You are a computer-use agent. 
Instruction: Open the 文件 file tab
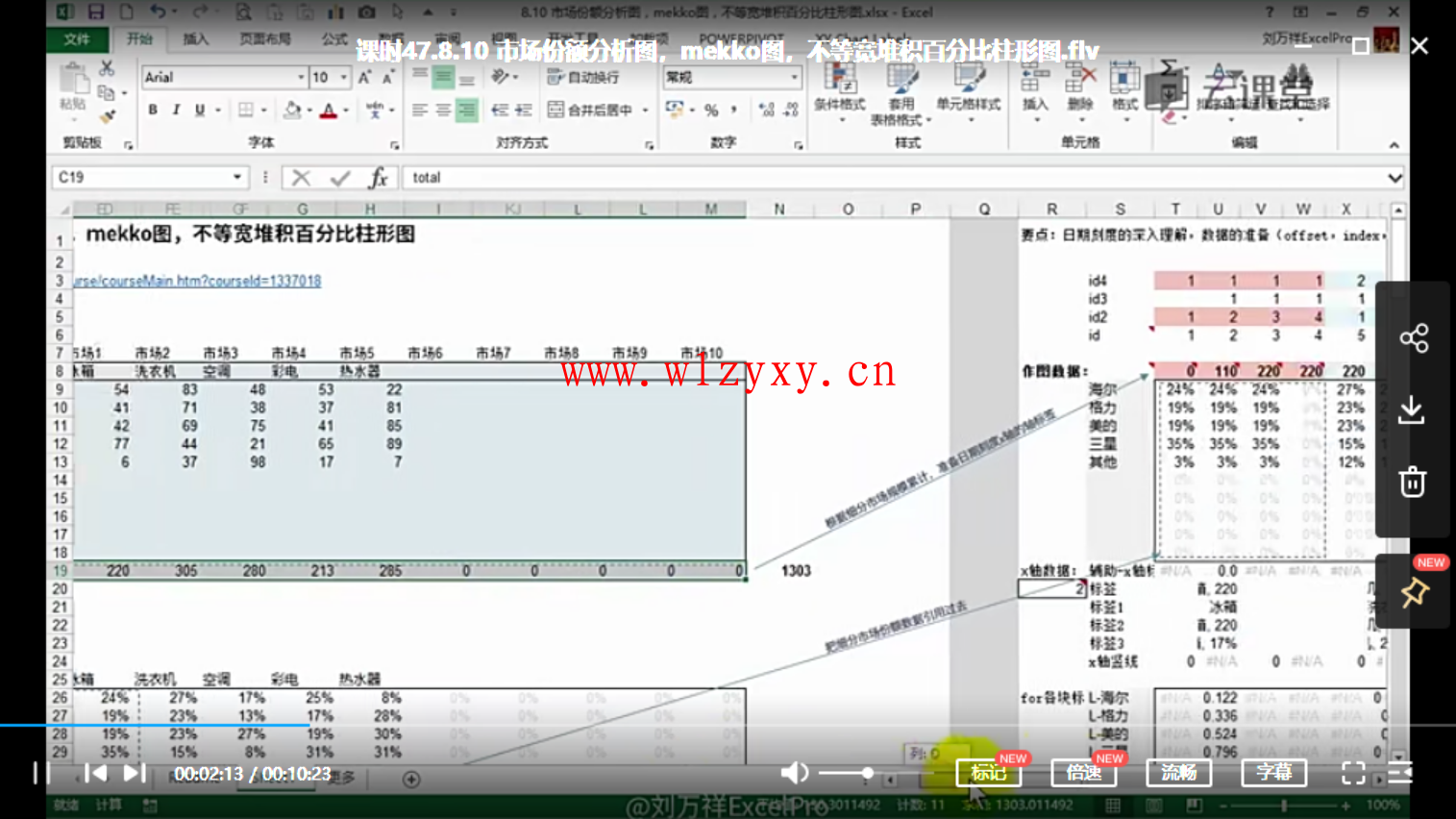click(77, 39)
